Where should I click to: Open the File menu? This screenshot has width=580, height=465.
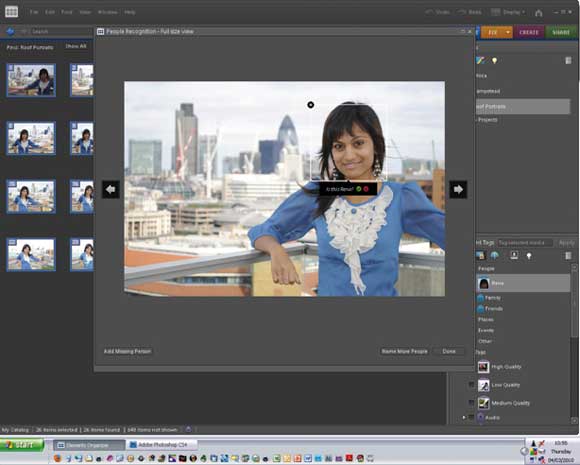click(34, 12)
